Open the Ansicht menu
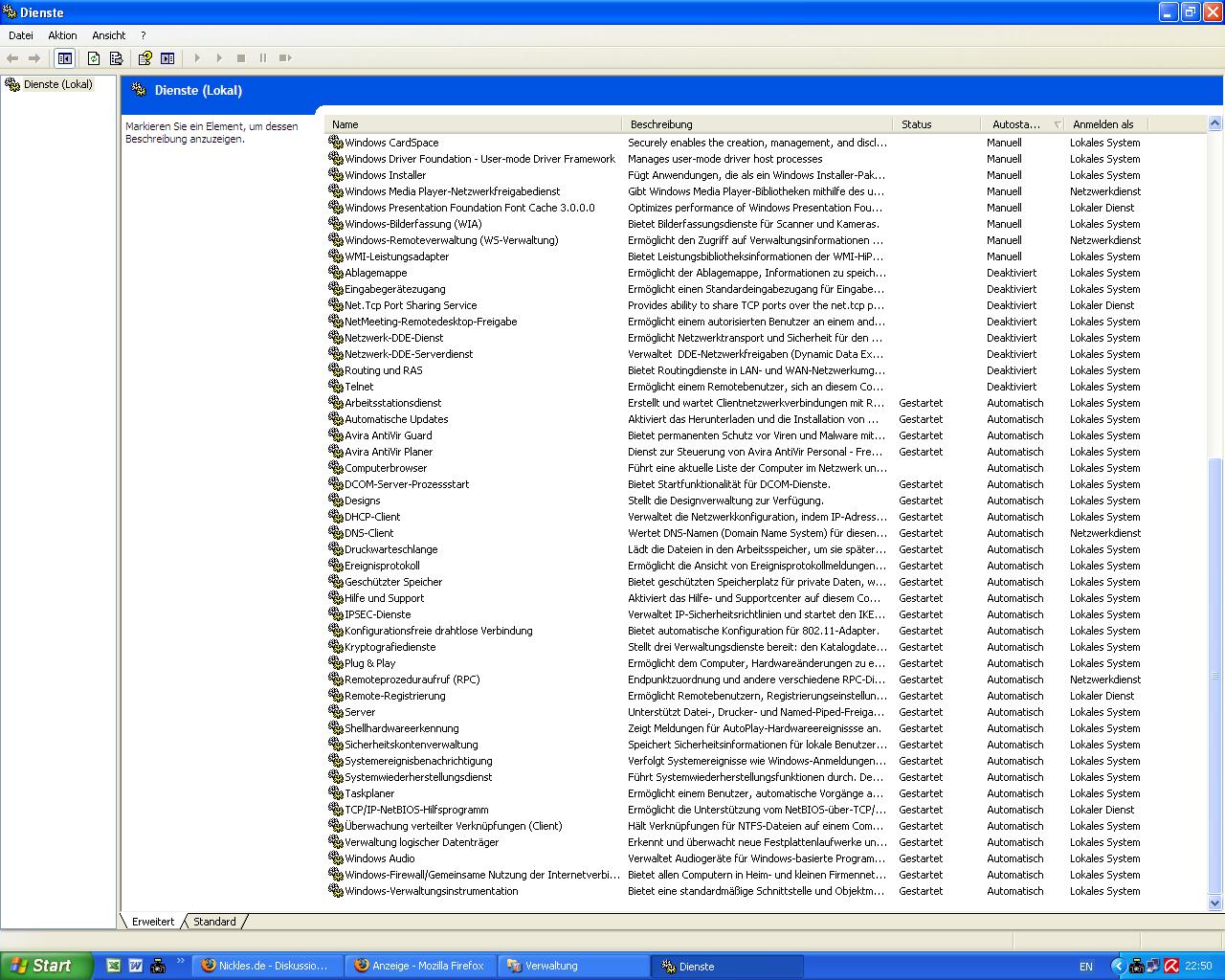This screenshot has height=980, width=1225. [109, 35]
